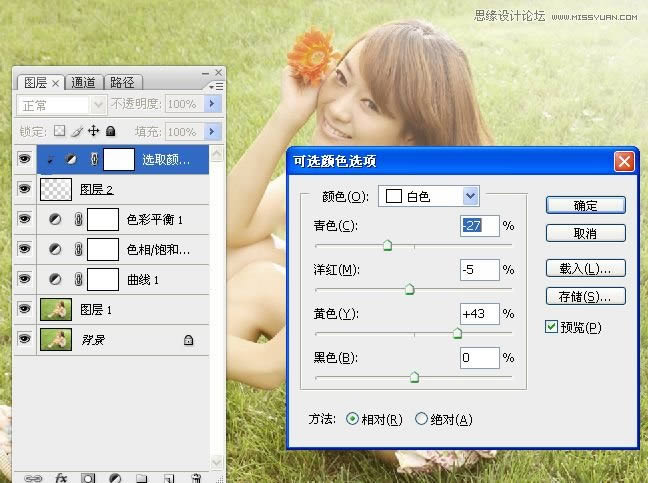
Task: Open the 颜色 color dropdown
Action: click(471, 196)
